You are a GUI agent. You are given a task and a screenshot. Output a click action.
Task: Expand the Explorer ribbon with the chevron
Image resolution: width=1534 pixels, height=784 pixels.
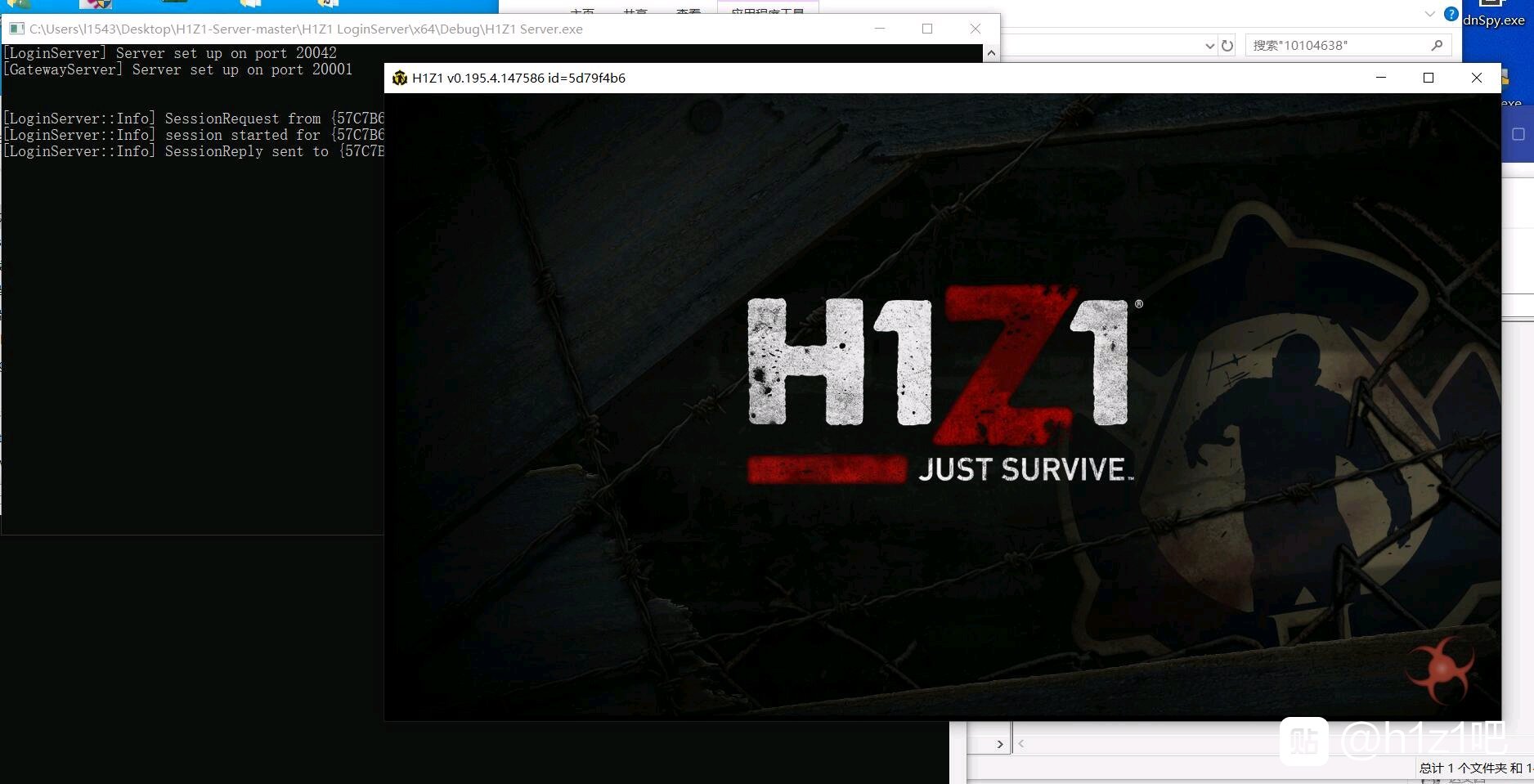pyautogui.click(x=1429, y=14)
